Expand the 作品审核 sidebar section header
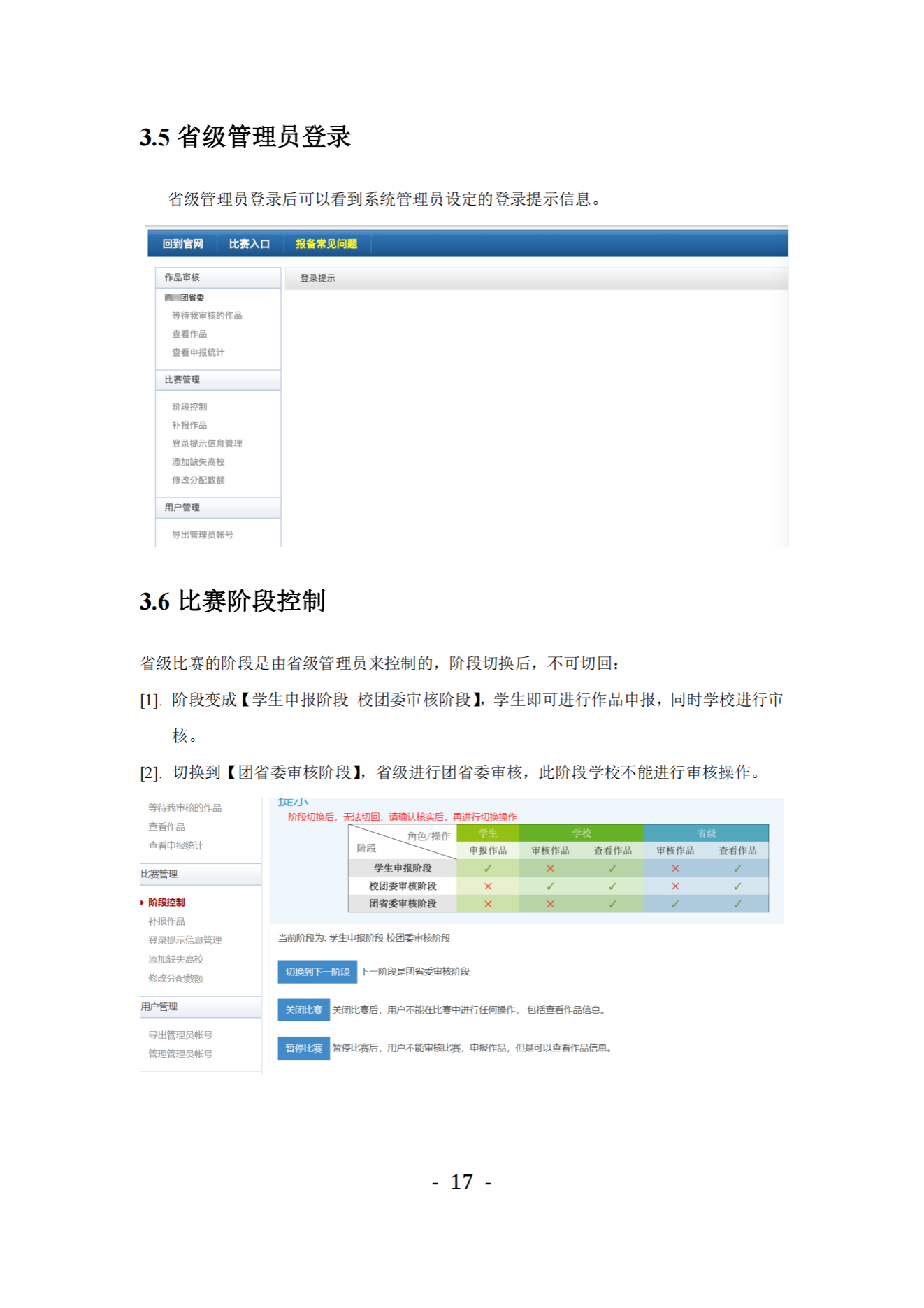The image size is (924, 1308). [182, 278]
